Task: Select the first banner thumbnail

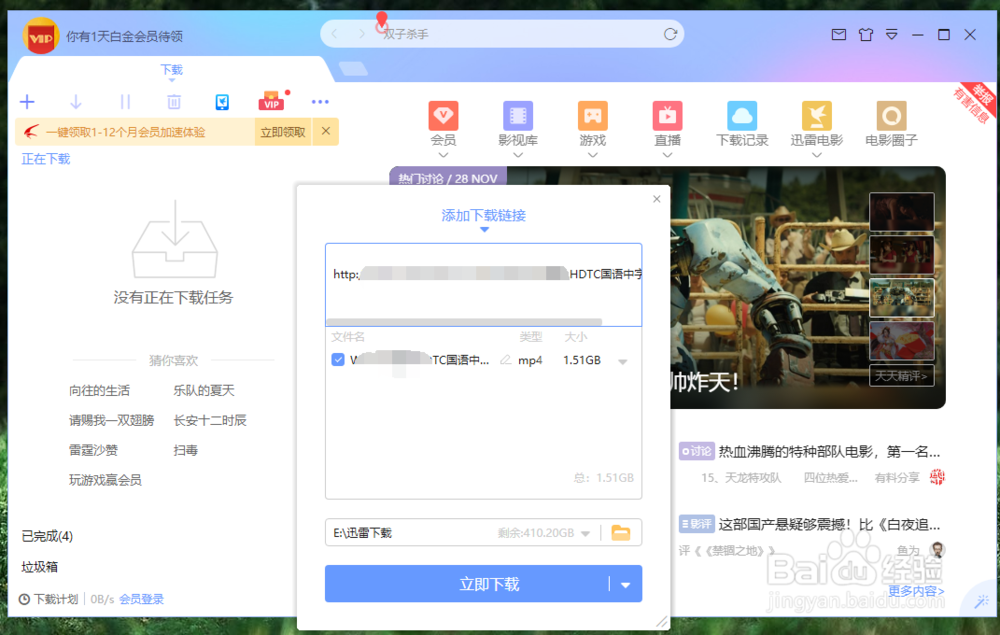Action: tap(901, 211)
